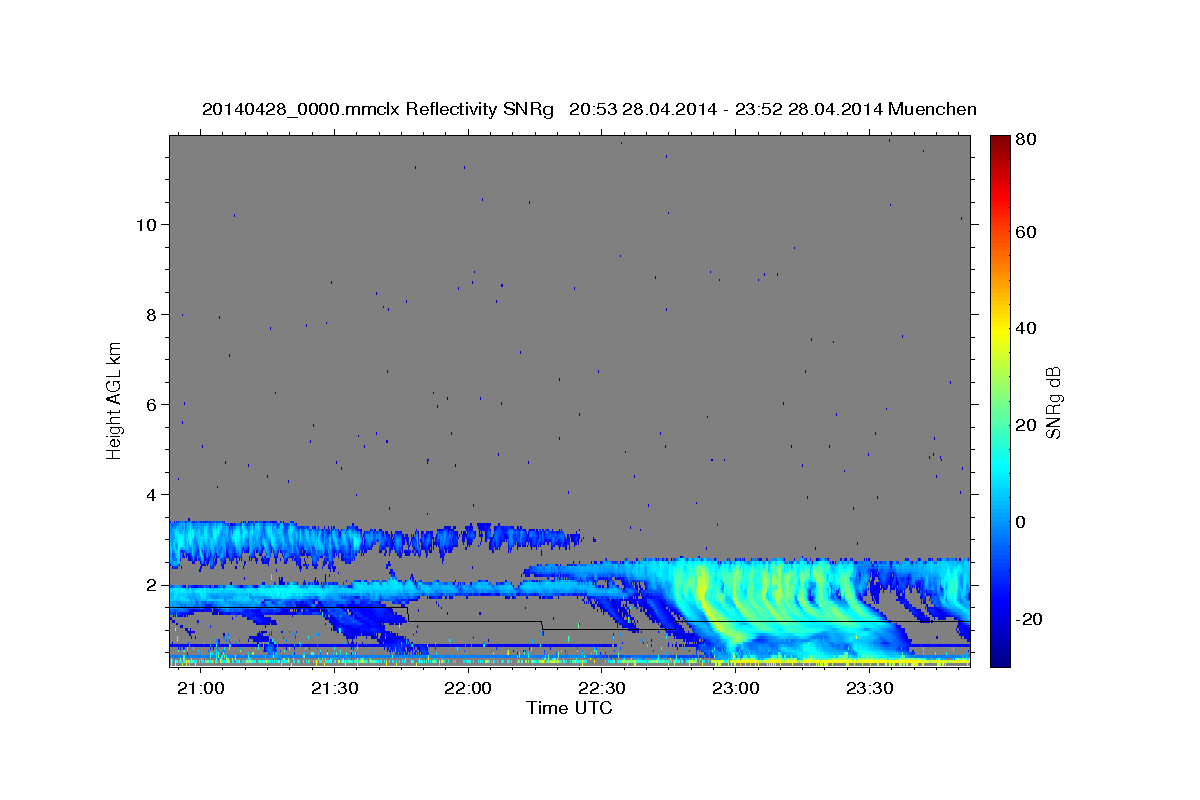The image size is (1200, 800).
Task: Click the 23:30 time tick label
Action: click(870, 689)
